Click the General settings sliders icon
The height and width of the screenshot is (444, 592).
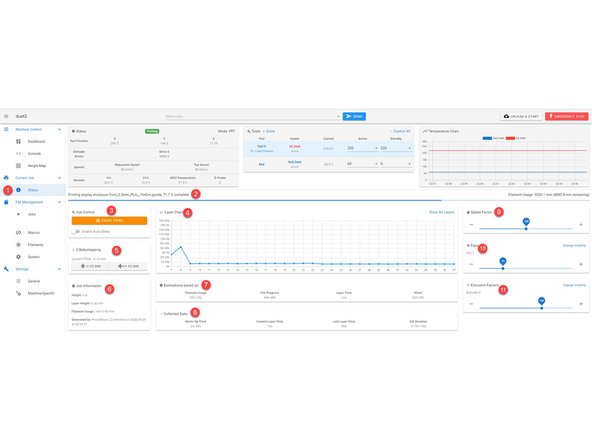pyautogui.click(x=18, y=281)
